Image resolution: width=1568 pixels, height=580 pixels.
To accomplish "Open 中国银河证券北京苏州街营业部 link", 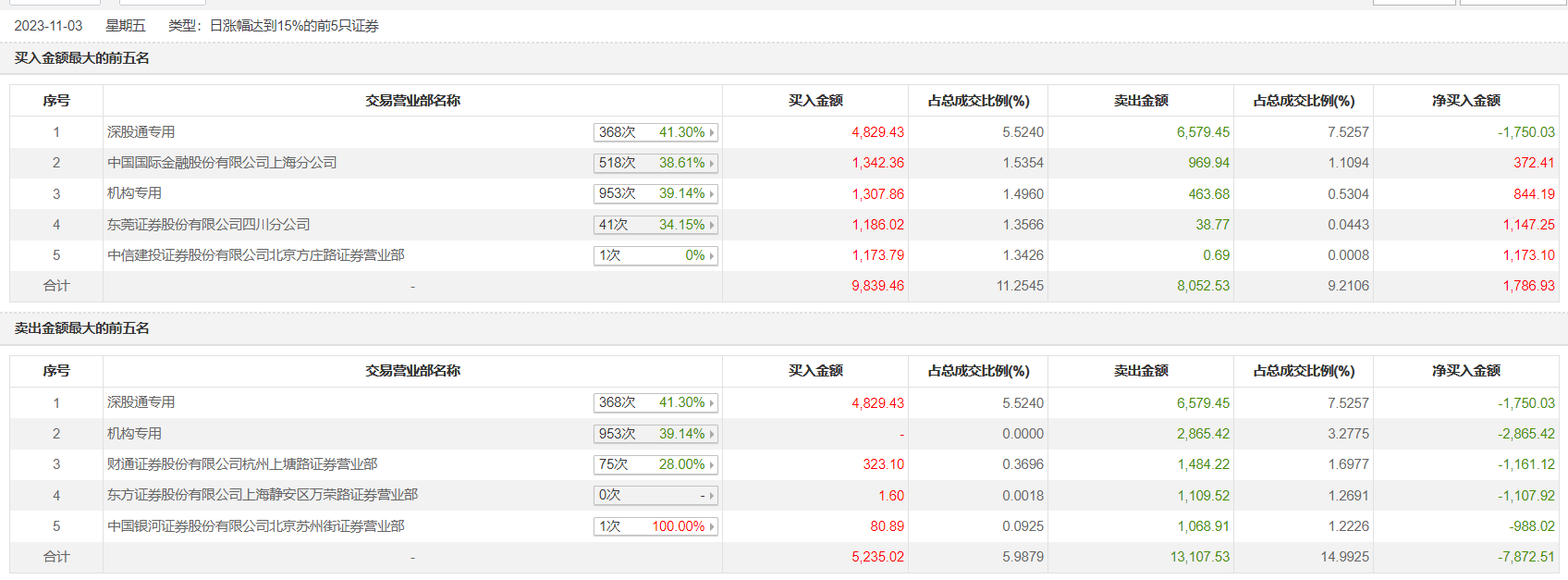I will click(255, 526).
